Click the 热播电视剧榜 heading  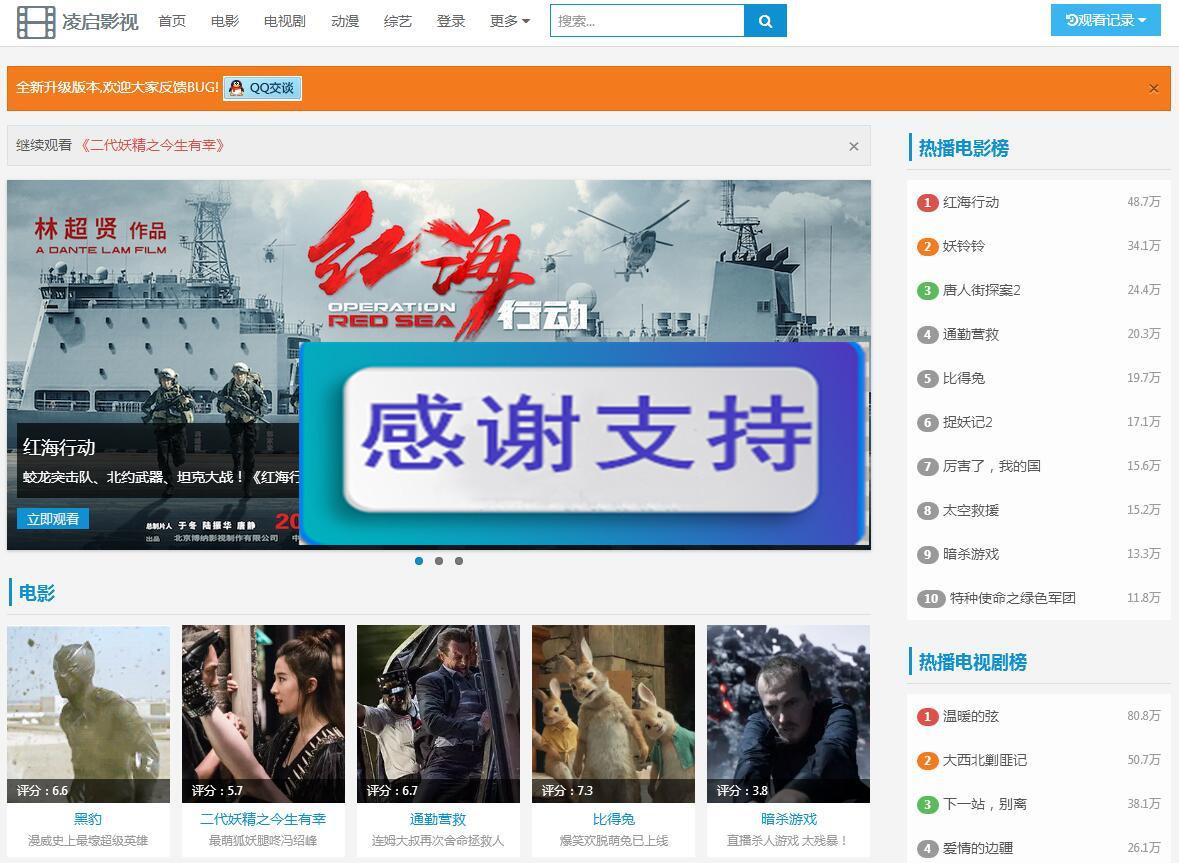[x=972, y=662]
